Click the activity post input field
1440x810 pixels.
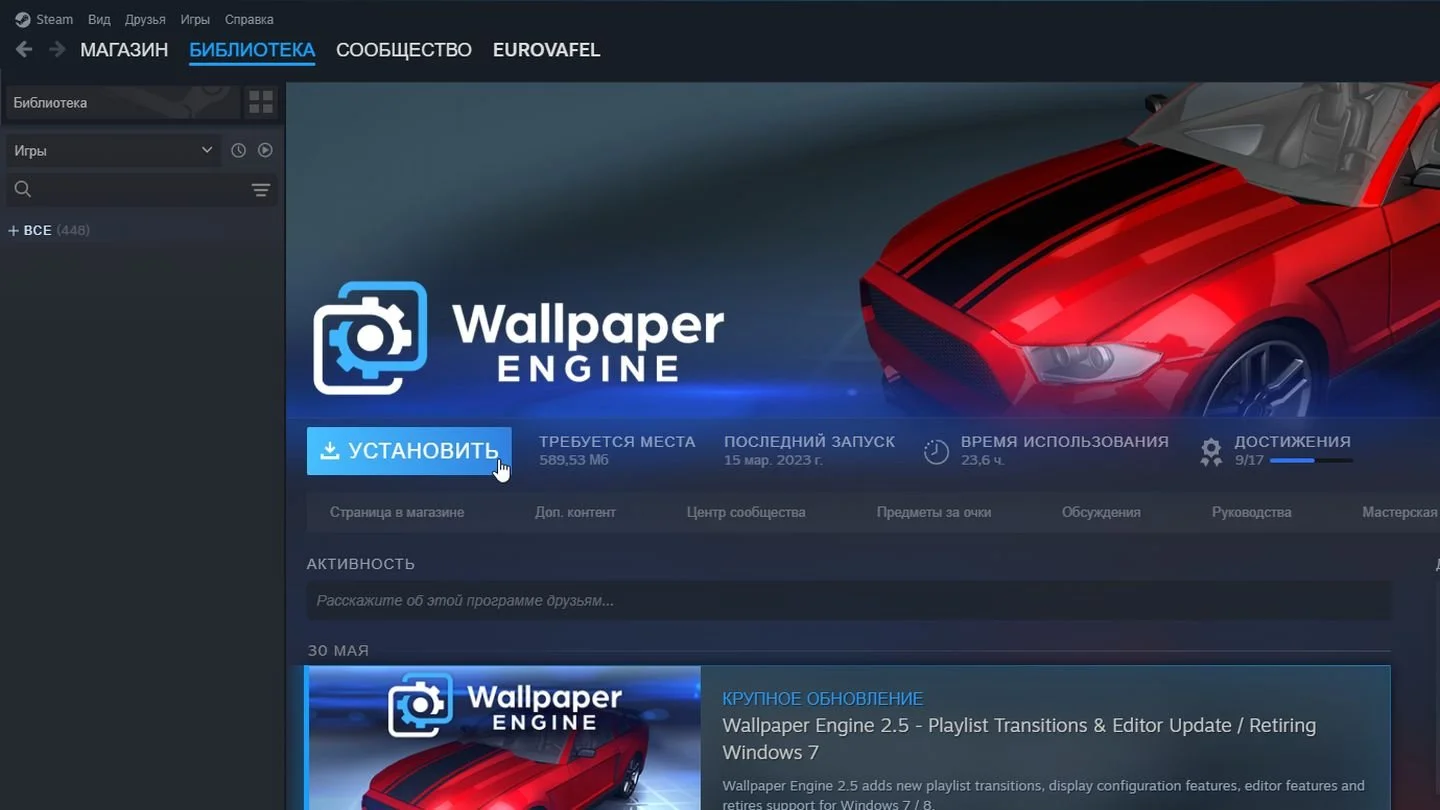pos(848,601)
